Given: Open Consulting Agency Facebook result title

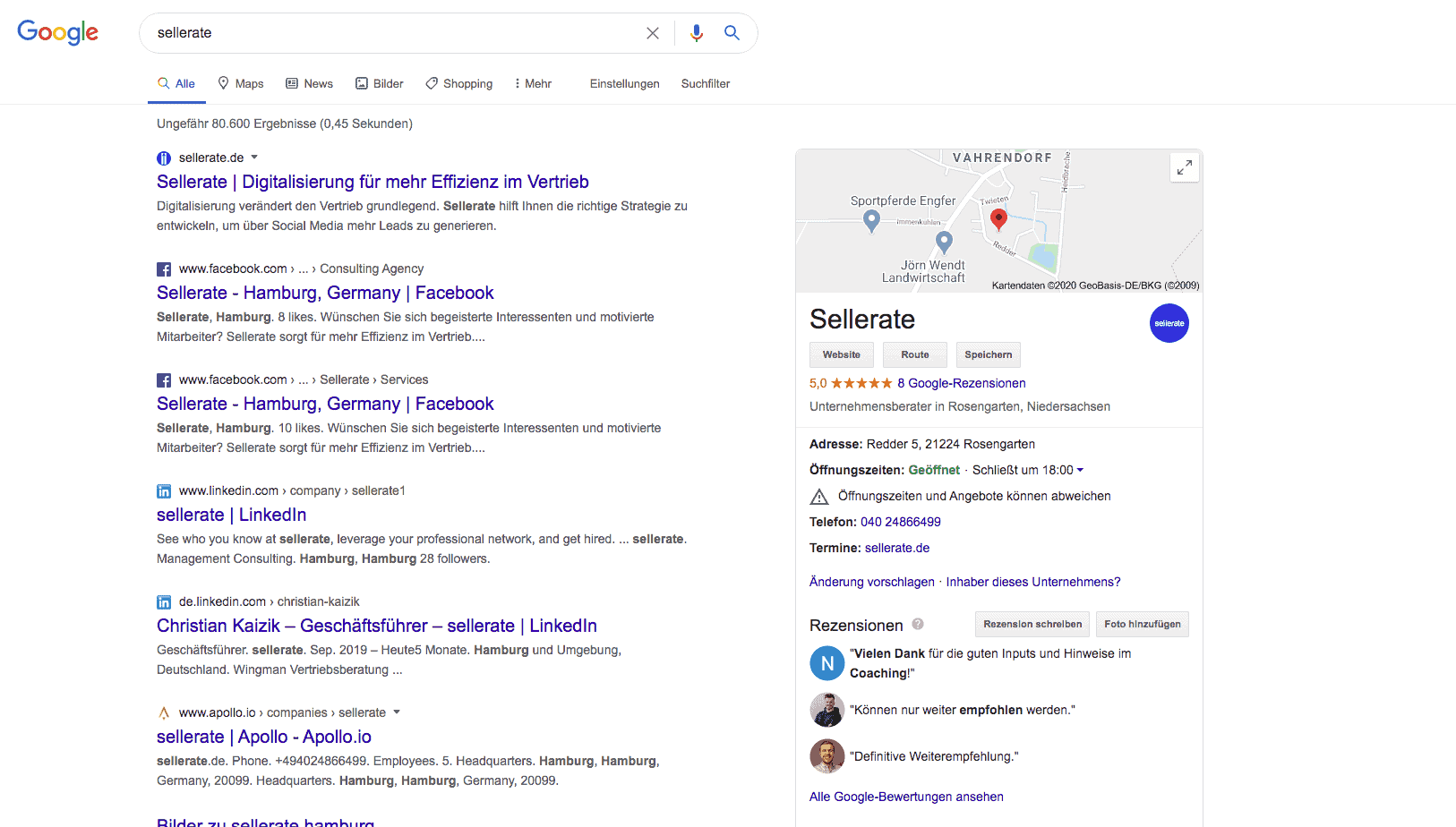Looking at the screenshot, I should pos(325,293).
